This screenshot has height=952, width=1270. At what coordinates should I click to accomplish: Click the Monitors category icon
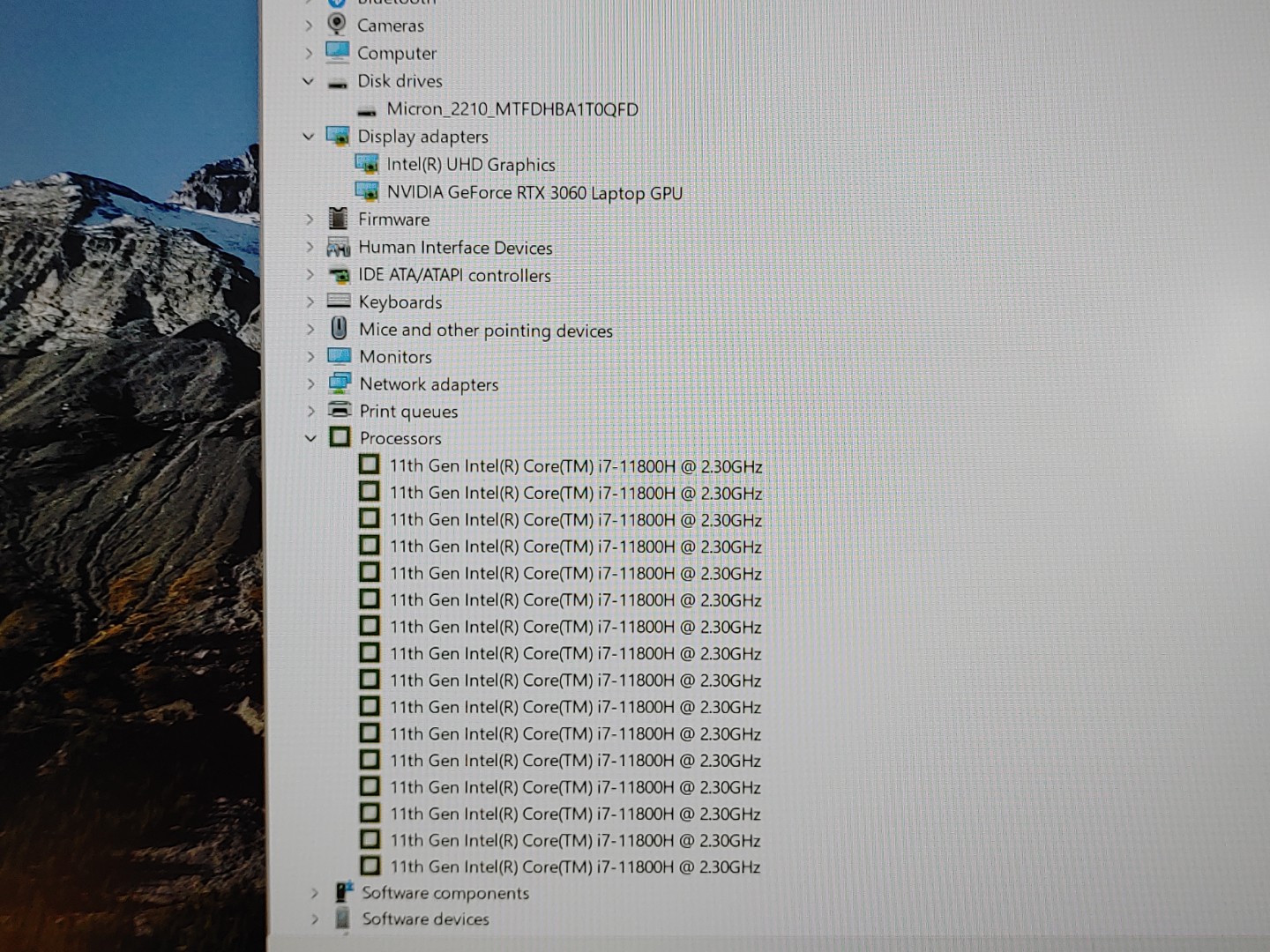(x=339, y=356)
